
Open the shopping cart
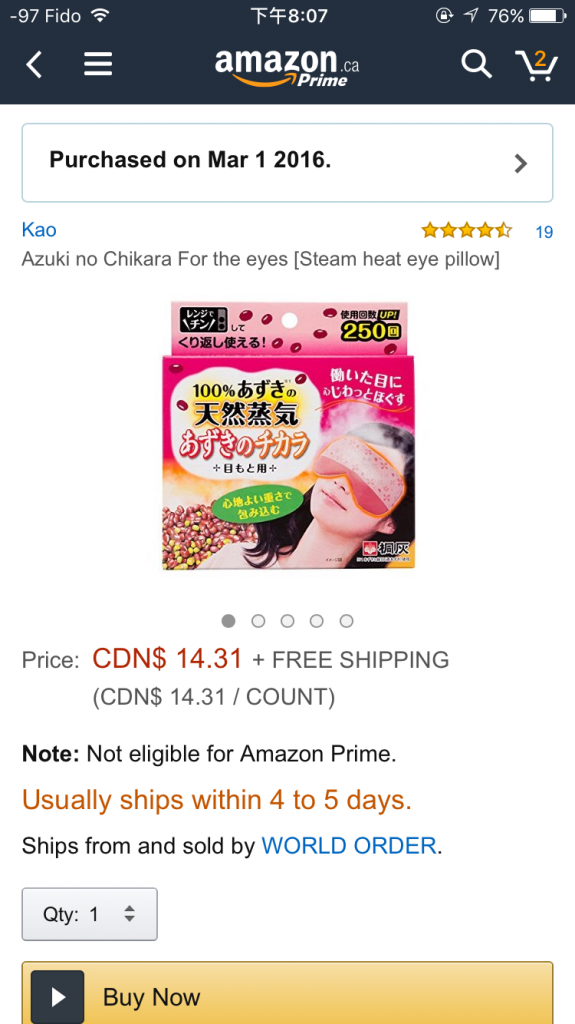point(536,65)
